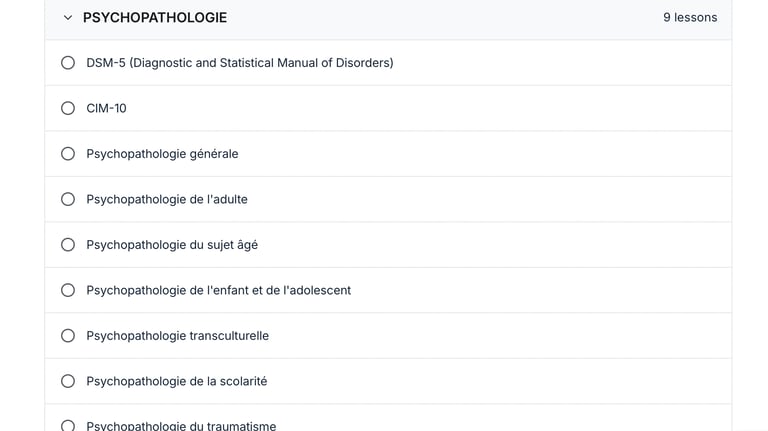Mark circle beside Psychopathologie de l'adulte
Viewport: 768px width, 431px height.
68,199
